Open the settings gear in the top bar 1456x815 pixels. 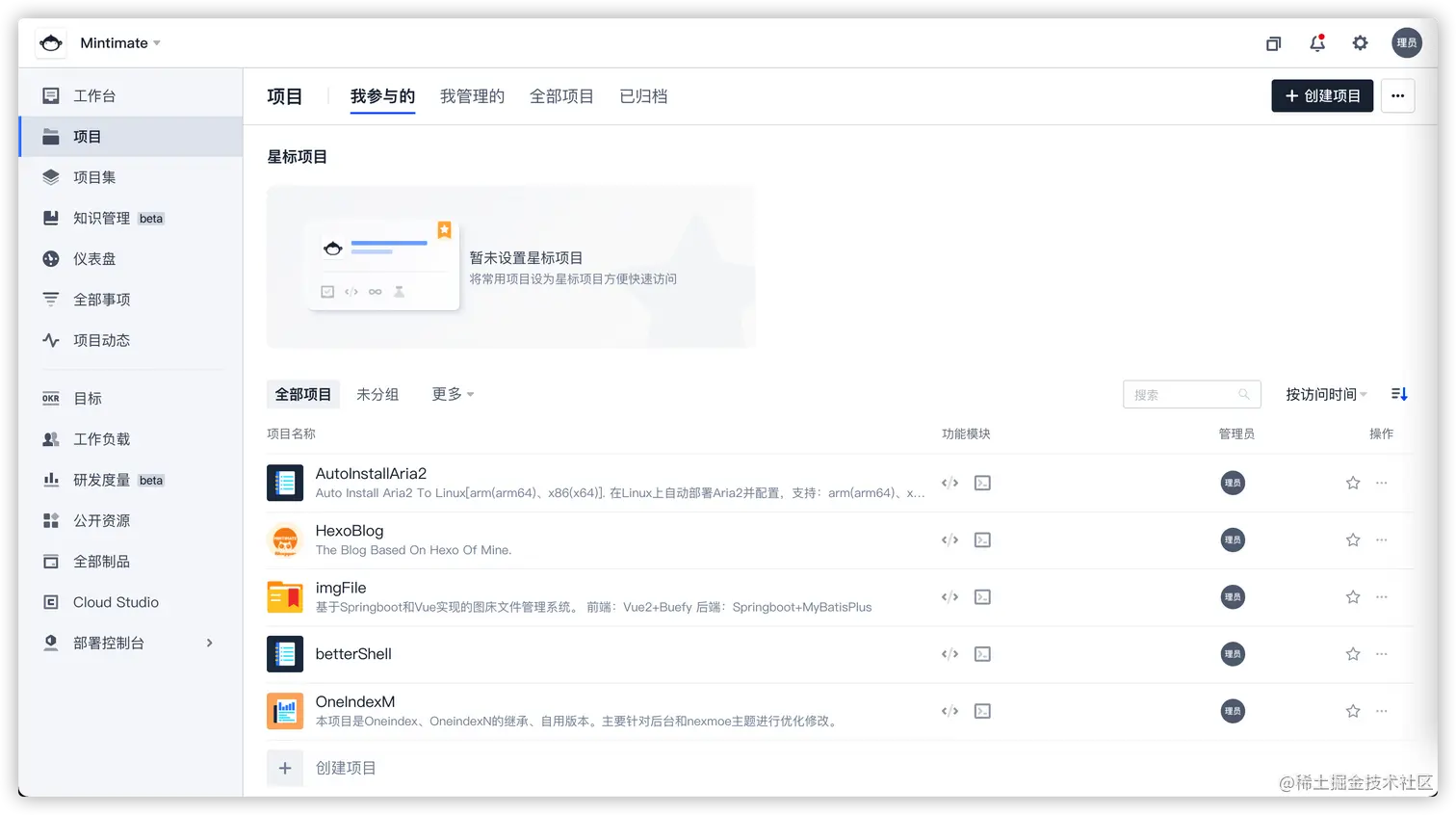pos(1360,43)
